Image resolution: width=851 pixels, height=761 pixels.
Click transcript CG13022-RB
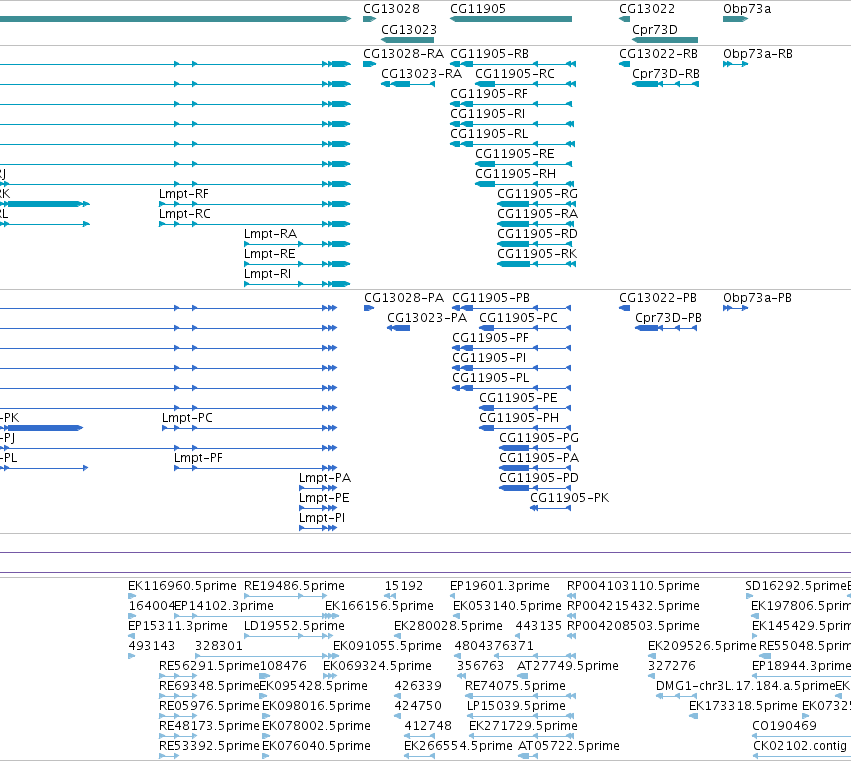point(658,54)
